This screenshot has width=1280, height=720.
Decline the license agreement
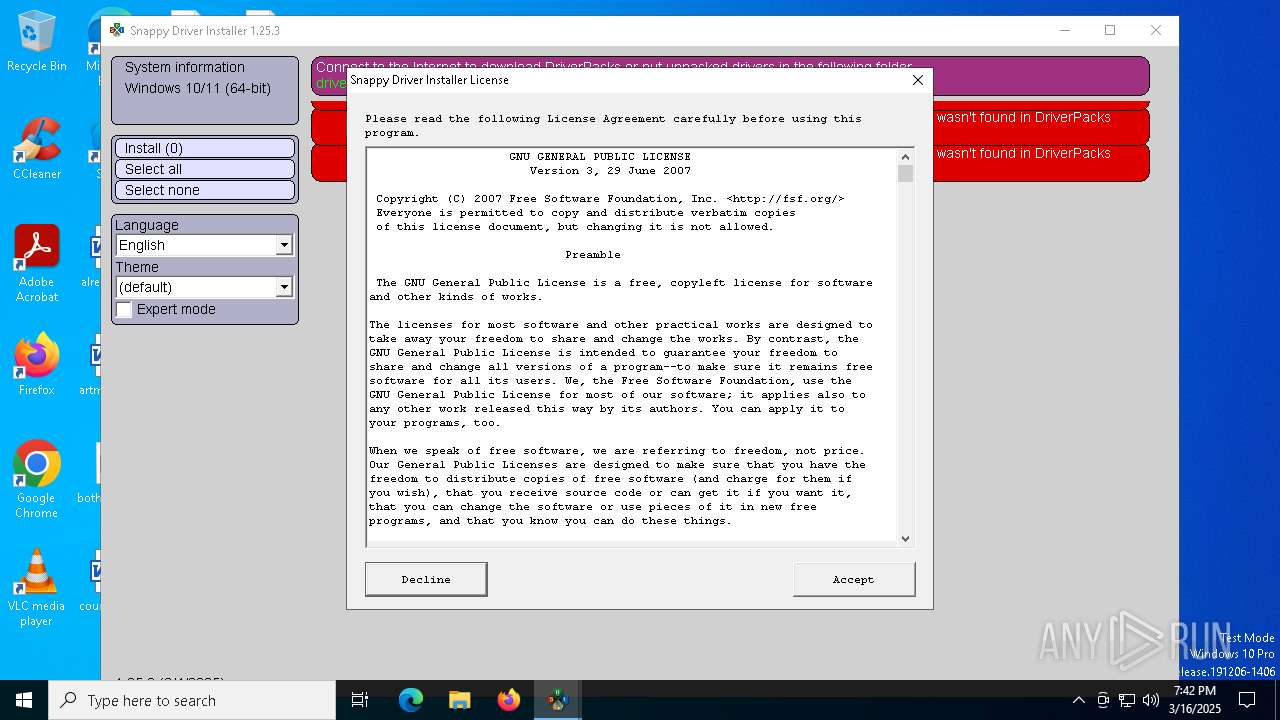[x=426, y=579]
